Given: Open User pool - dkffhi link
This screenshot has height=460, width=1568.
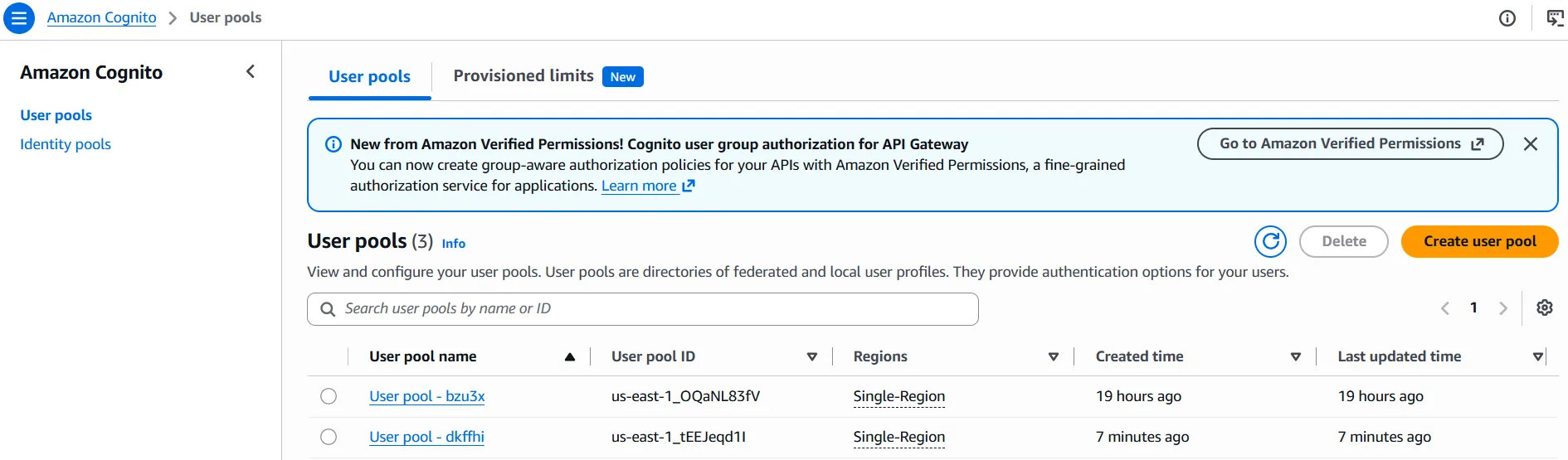Looking at the screenshot, I should click(426, 437).
